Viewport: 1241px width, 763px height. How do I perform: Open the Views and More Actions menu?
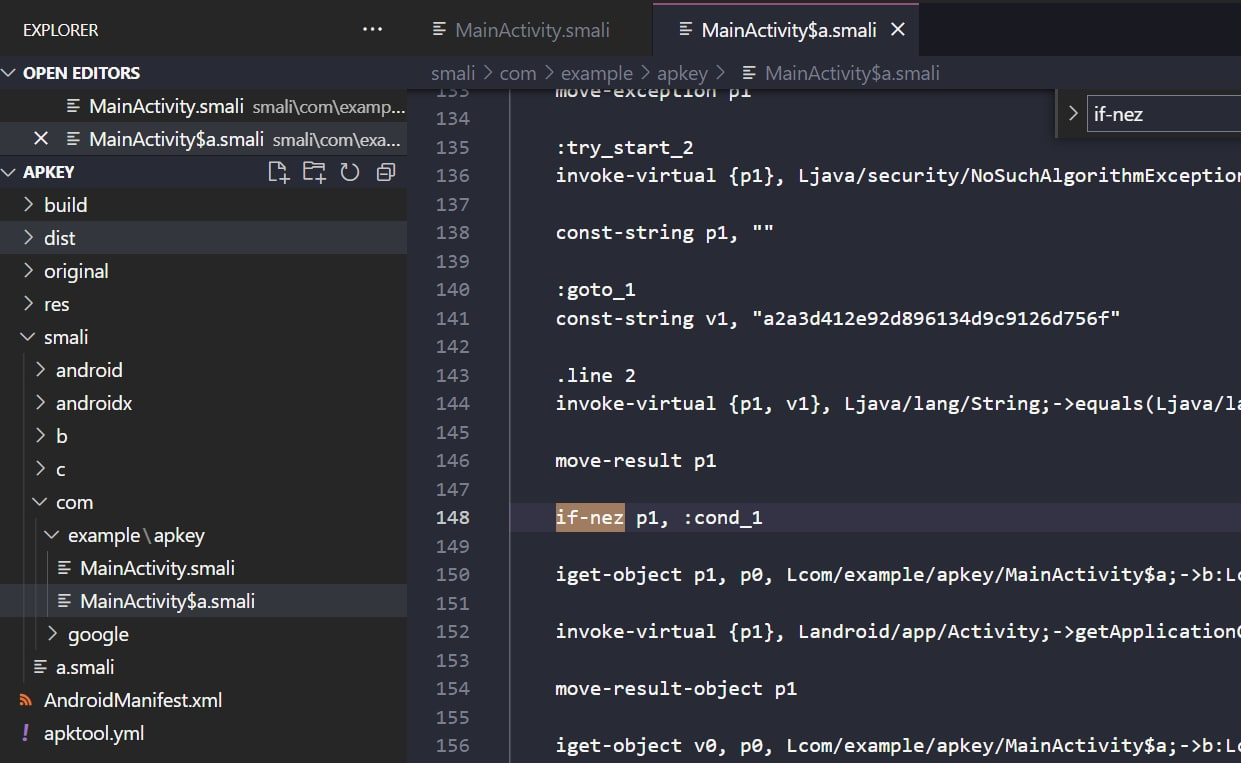coord(372,29)
